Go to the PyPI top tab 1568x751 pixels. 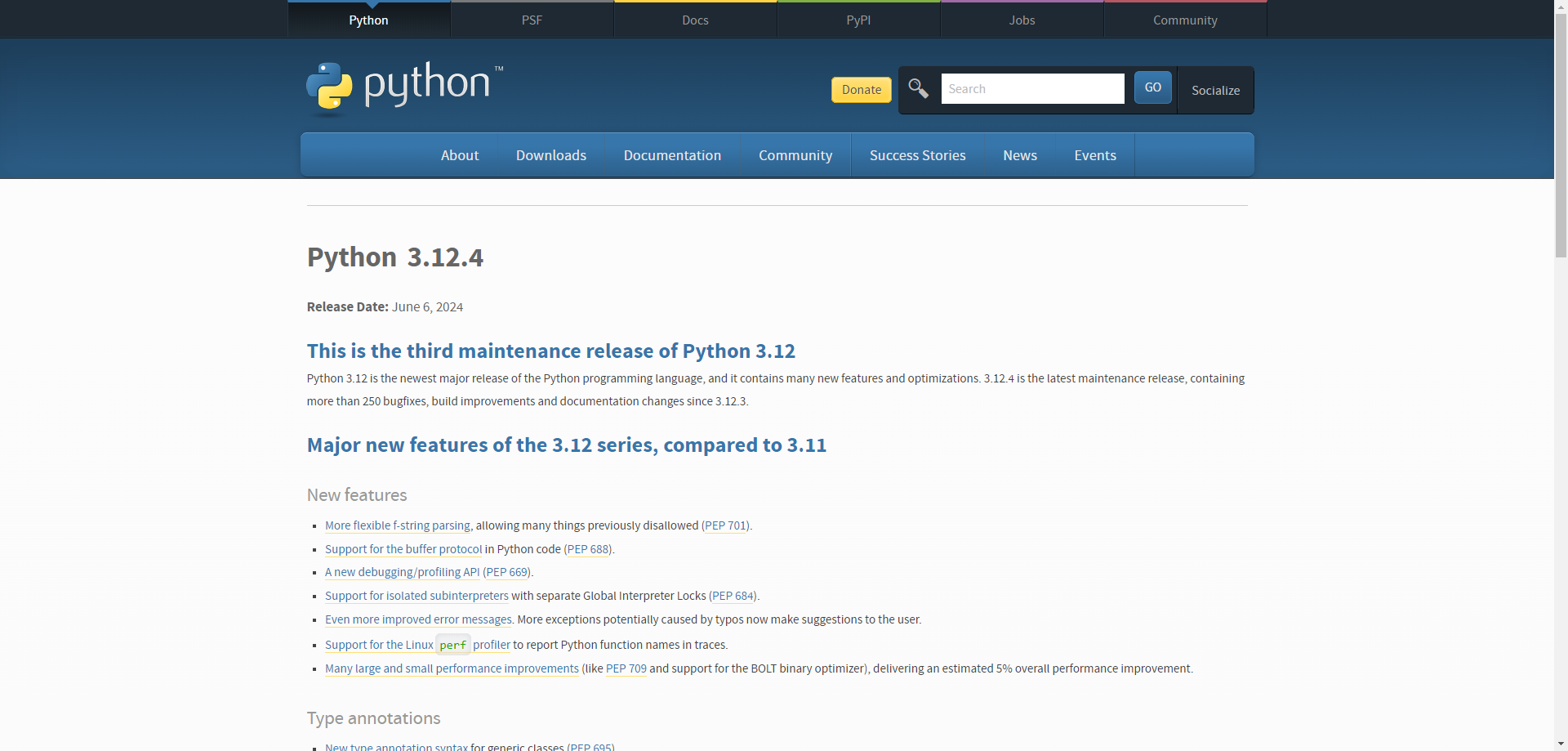click(859, 20)
